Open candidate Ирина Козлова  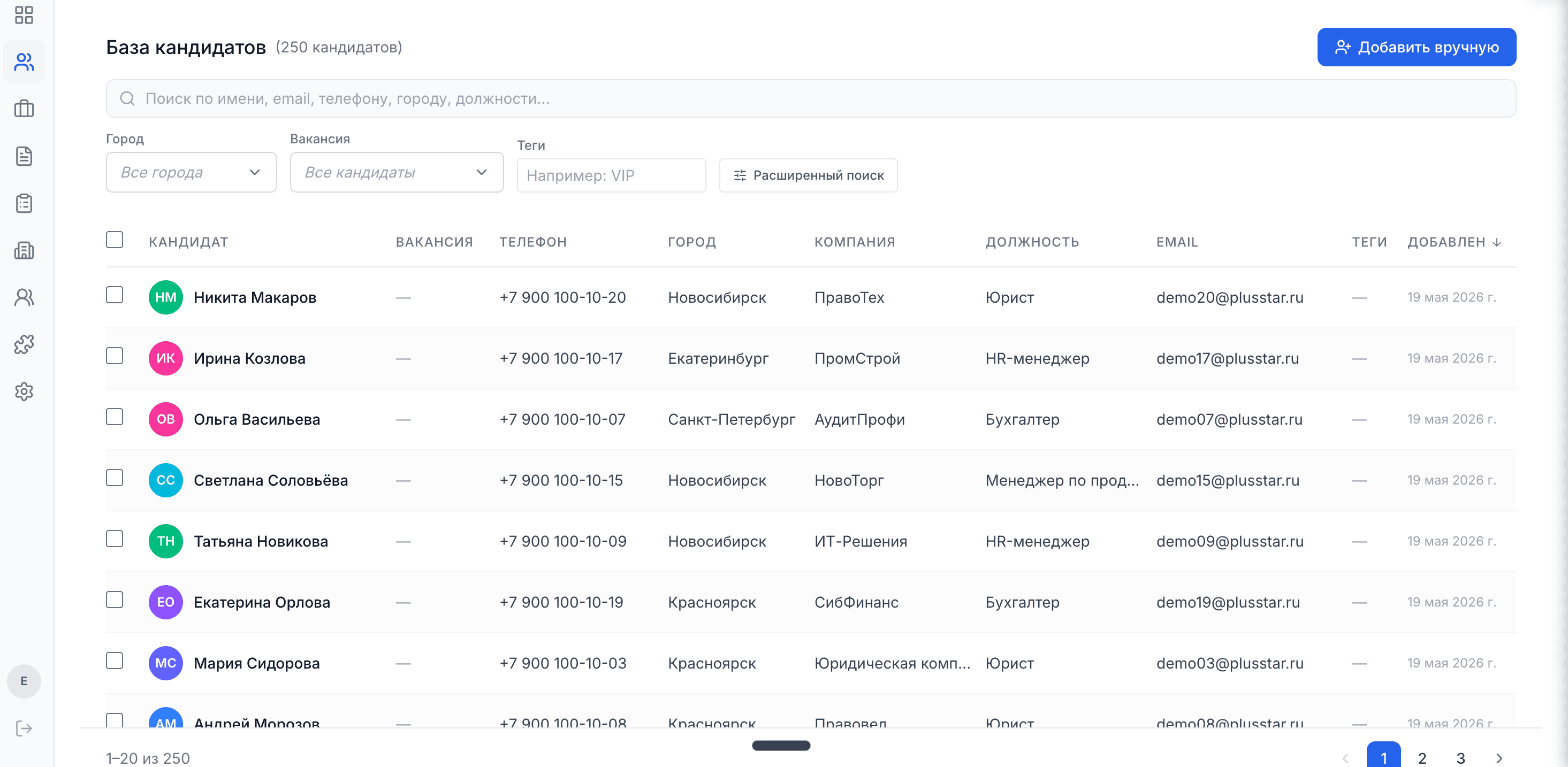(249, 358)
